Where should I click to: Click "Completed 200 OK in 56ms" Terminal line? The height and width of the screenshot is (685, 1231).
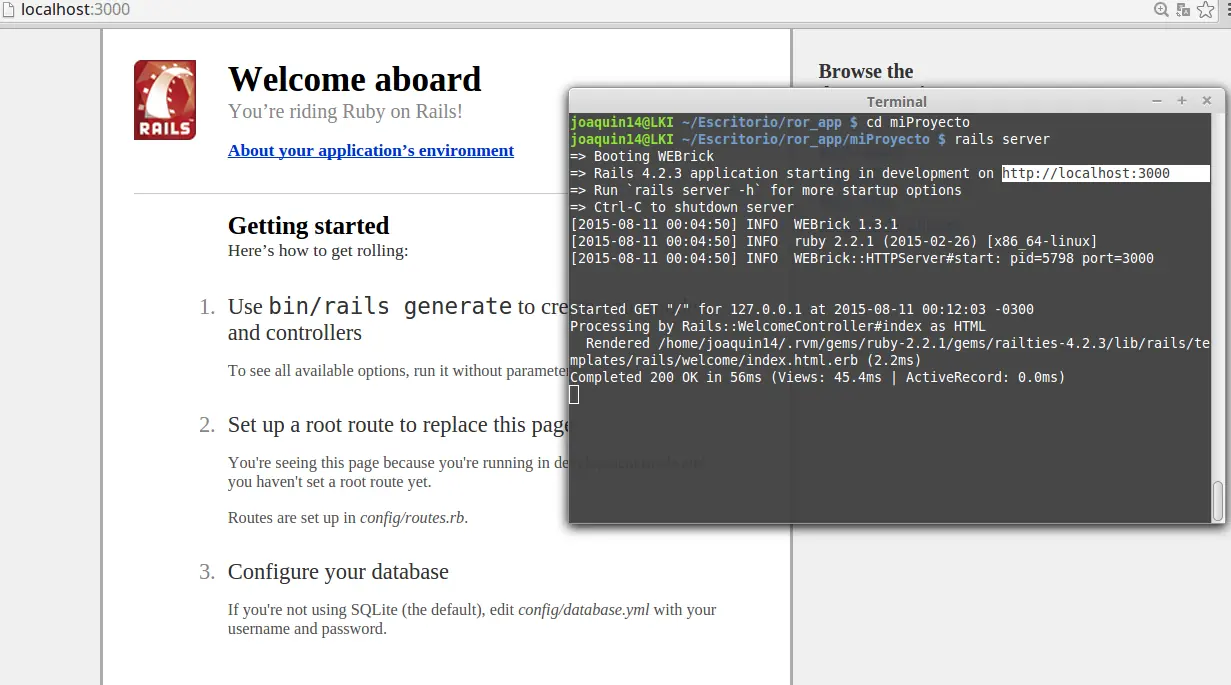click(x=818, y=377)
